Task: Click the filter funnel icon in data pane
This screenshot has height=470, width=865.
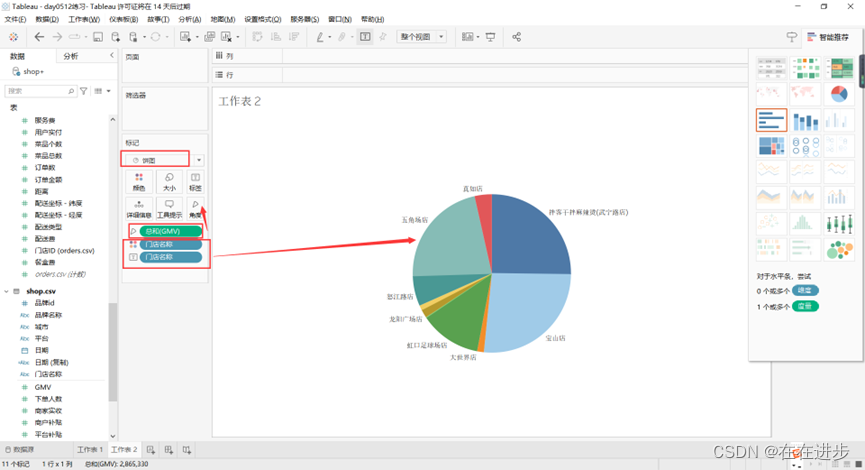Action: point(84,91)
